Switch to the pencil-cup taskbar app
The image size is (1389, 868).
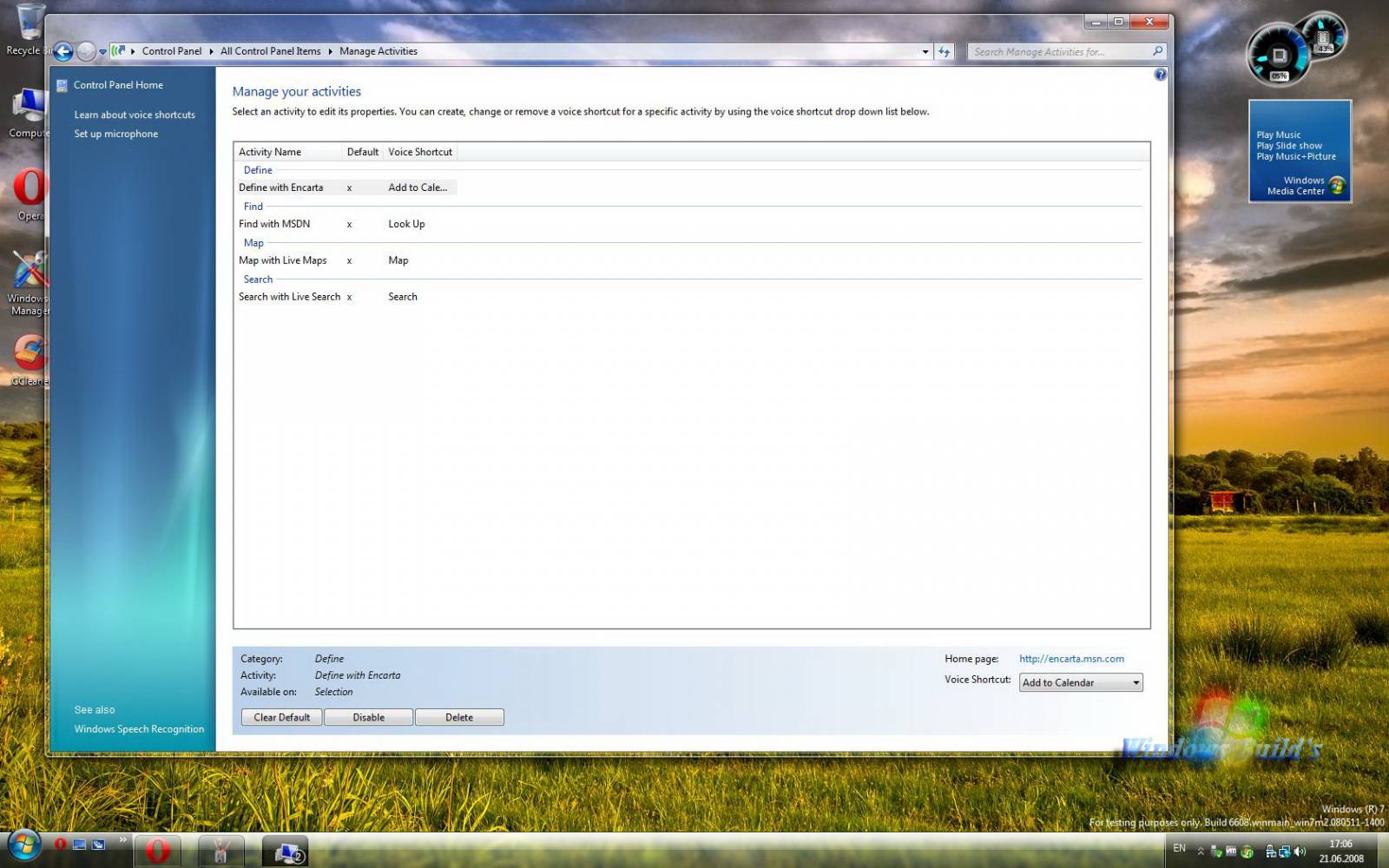221,852
